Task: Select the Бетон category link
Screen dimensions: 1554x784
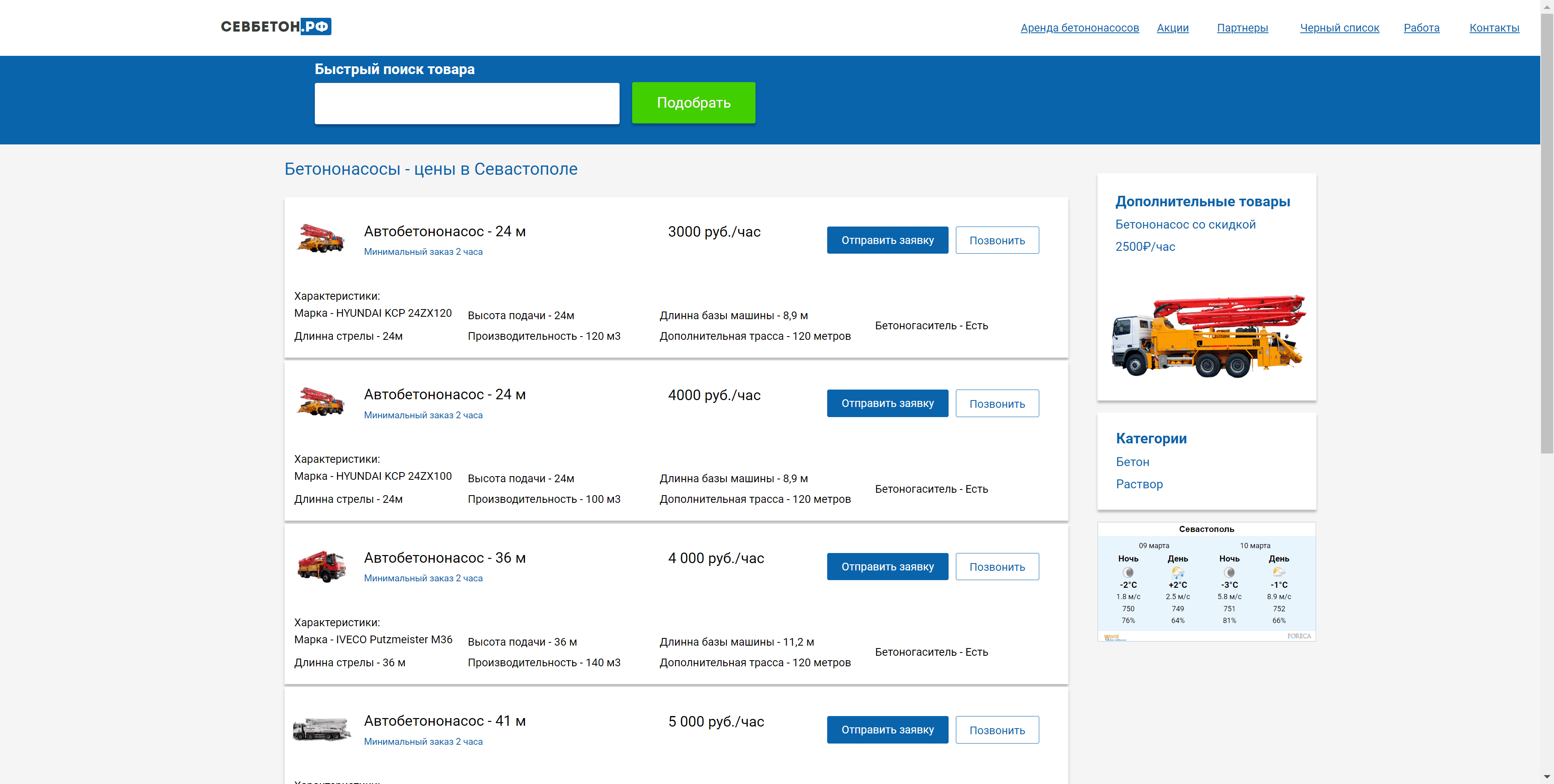Action: point(1132,462)
